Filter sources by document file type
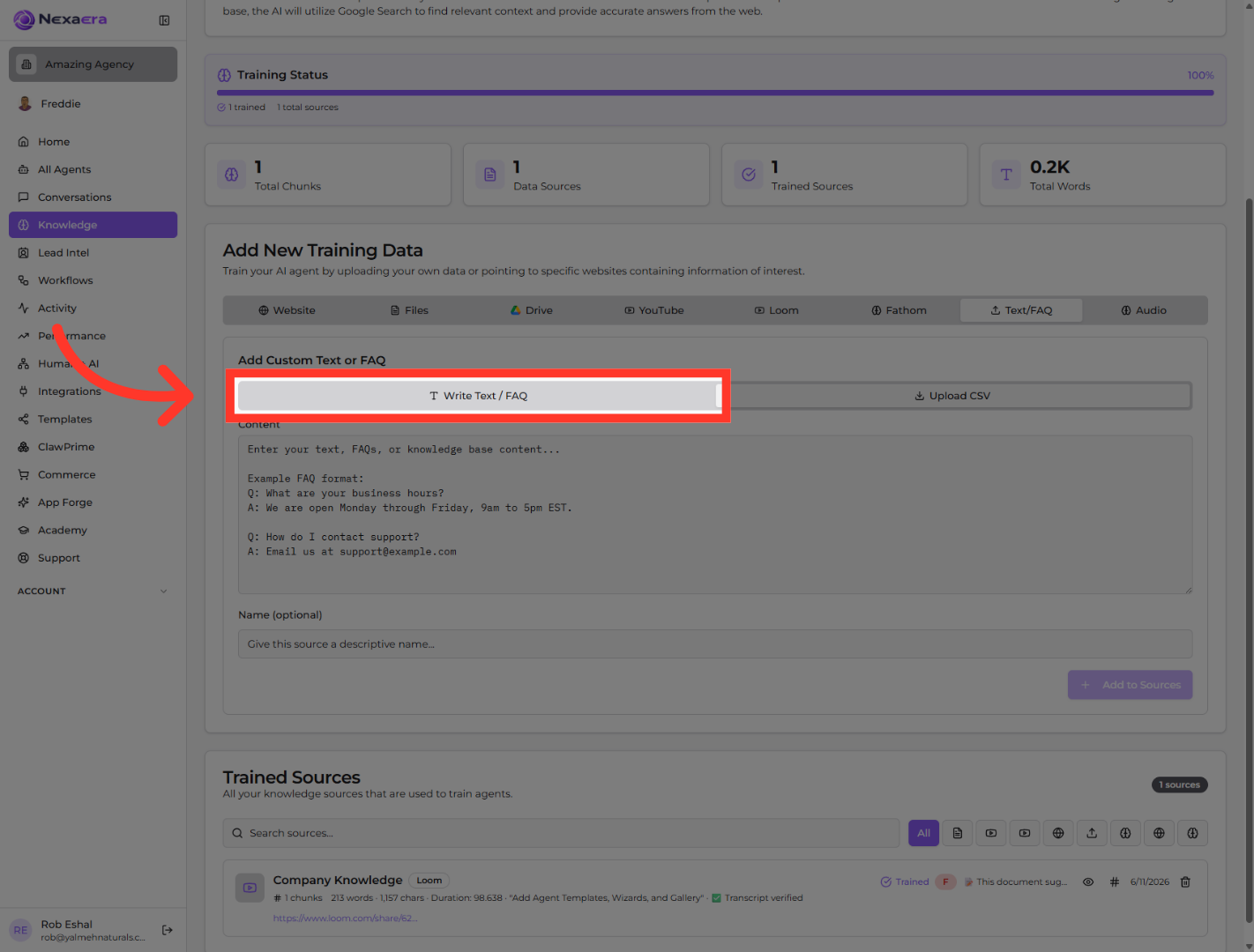Screen dimensions: 1254x952 [958, 833]
